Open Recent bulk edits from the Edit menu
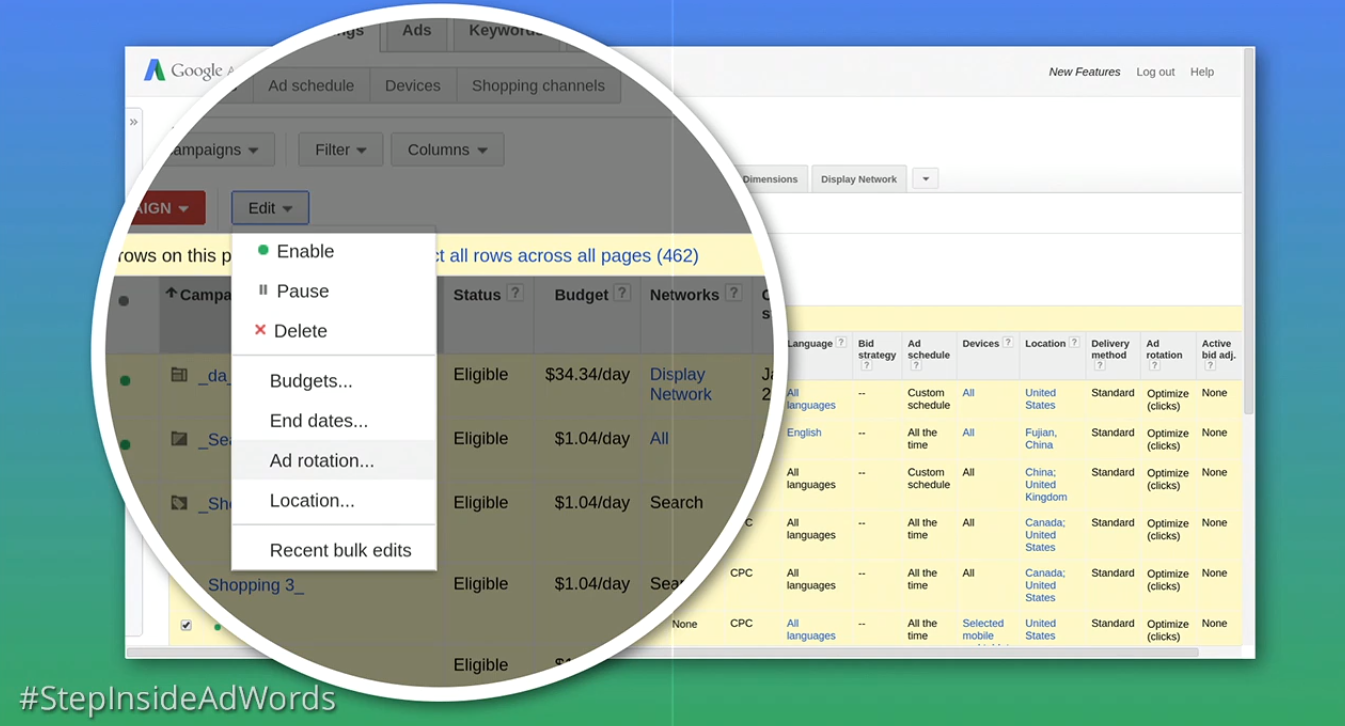1345x726 pixels. 334,551
